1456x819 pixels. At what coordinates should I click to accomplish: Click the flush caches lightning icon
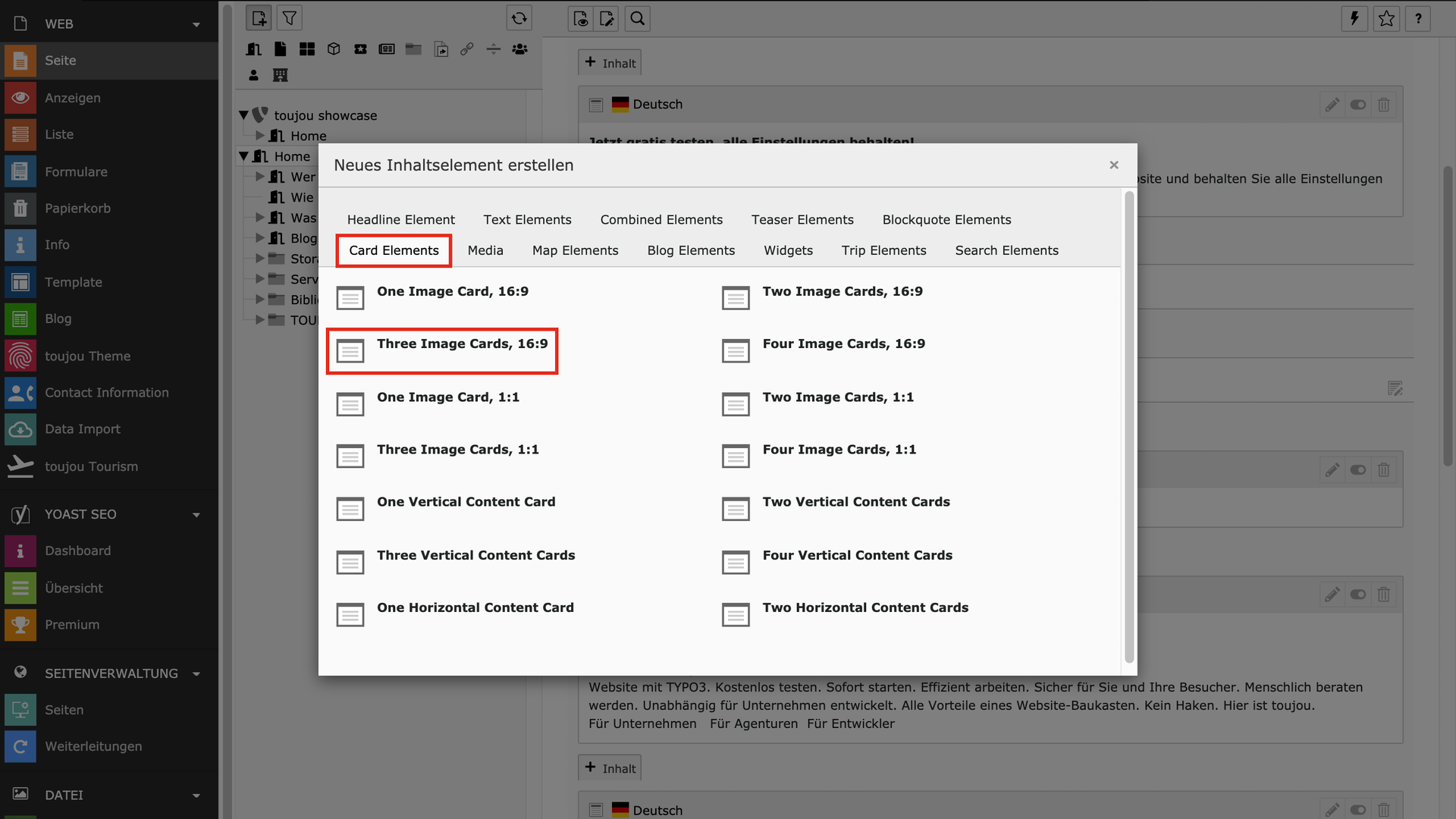coord(1354,18)
